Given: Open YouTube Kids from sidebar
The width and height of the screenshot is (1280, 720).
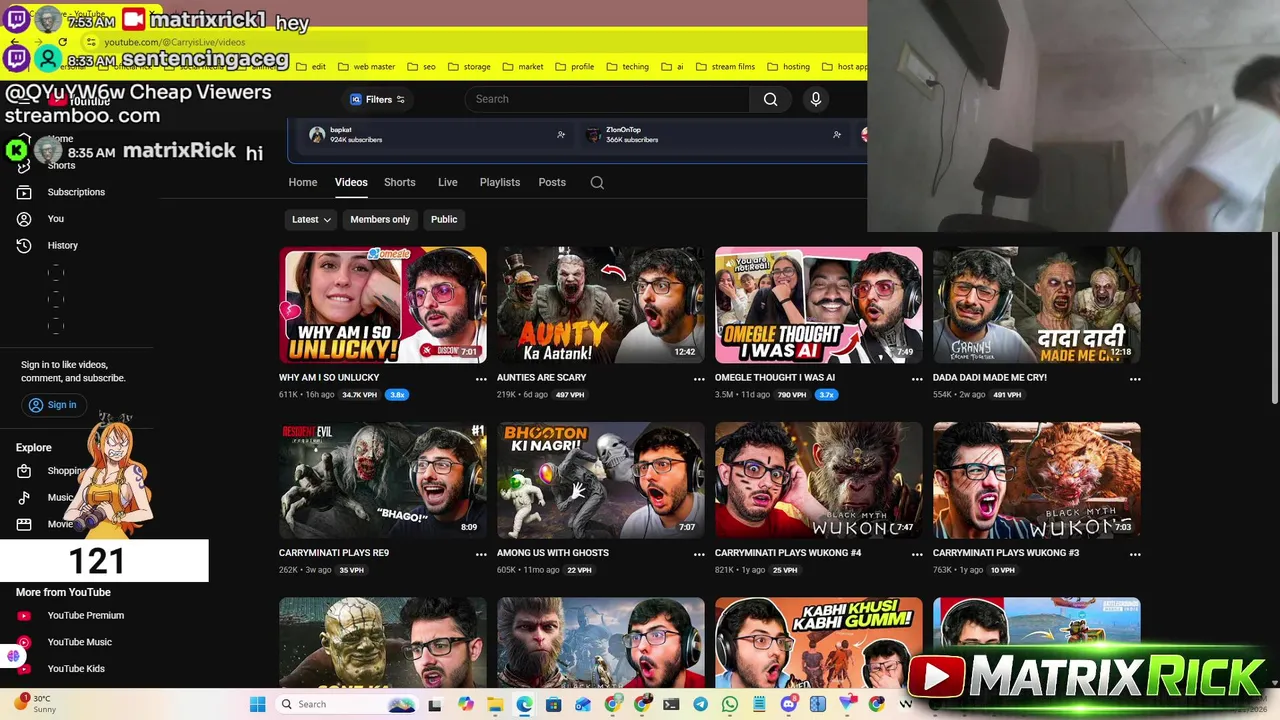Looking at the screenshot, I should pyautogui.click(x=76, y=668).
